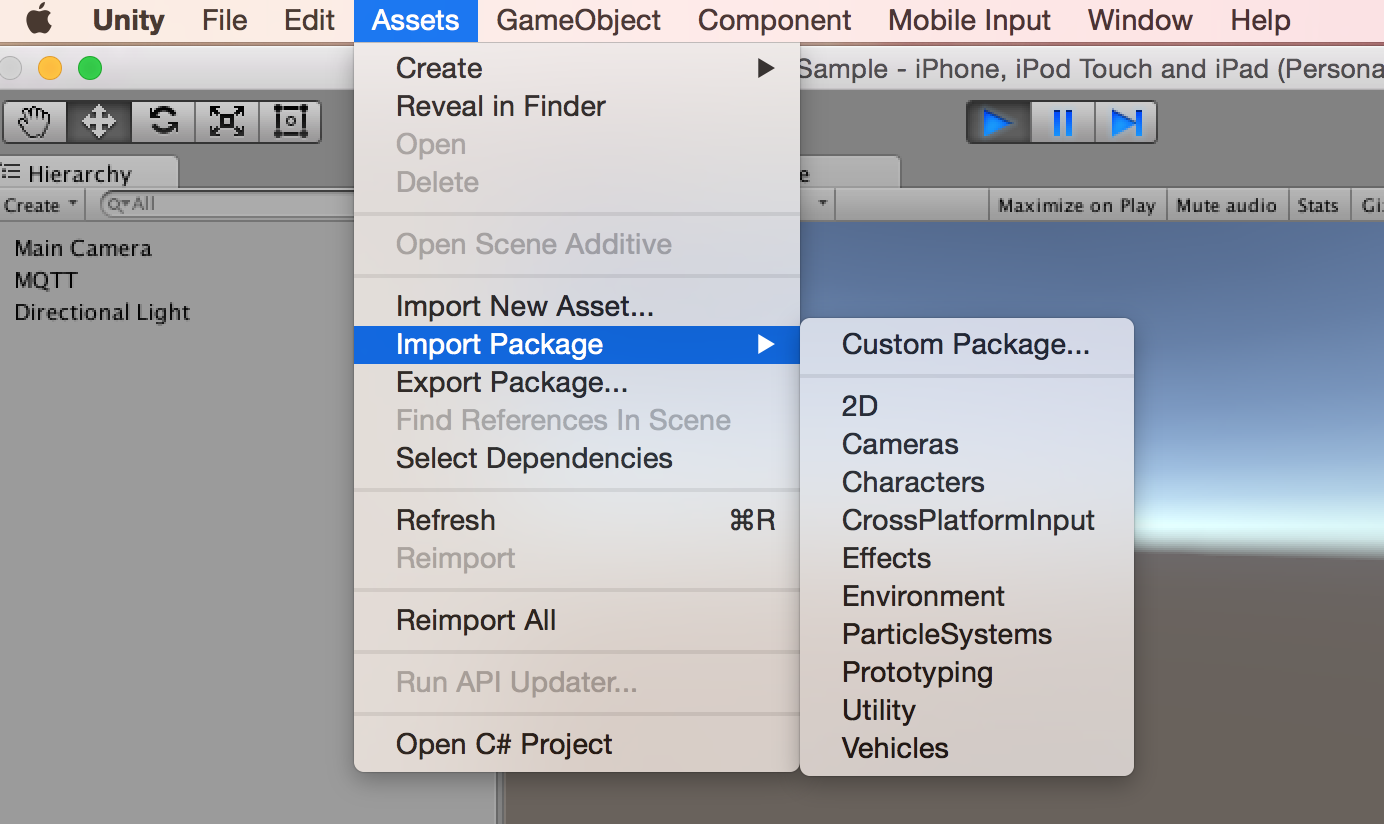The image size is (1384, 824).
Task: Choose Open C# Project
Action: [577, 744]
